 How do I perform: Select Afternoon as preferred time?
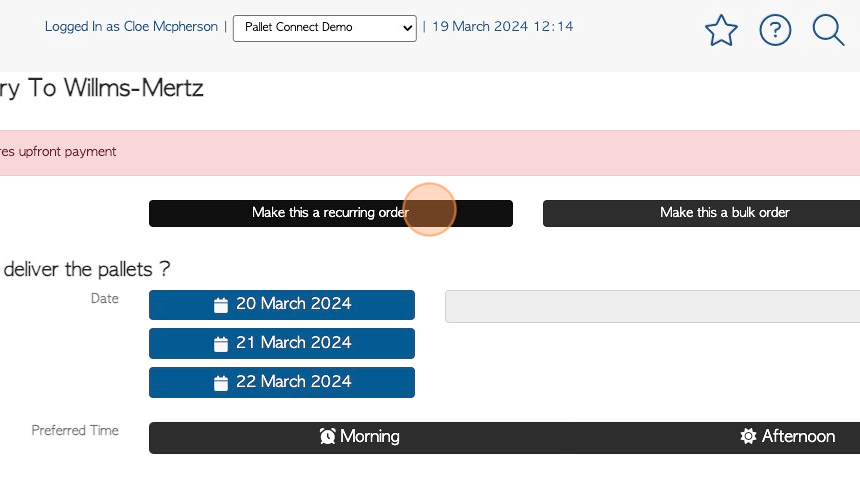788,437
